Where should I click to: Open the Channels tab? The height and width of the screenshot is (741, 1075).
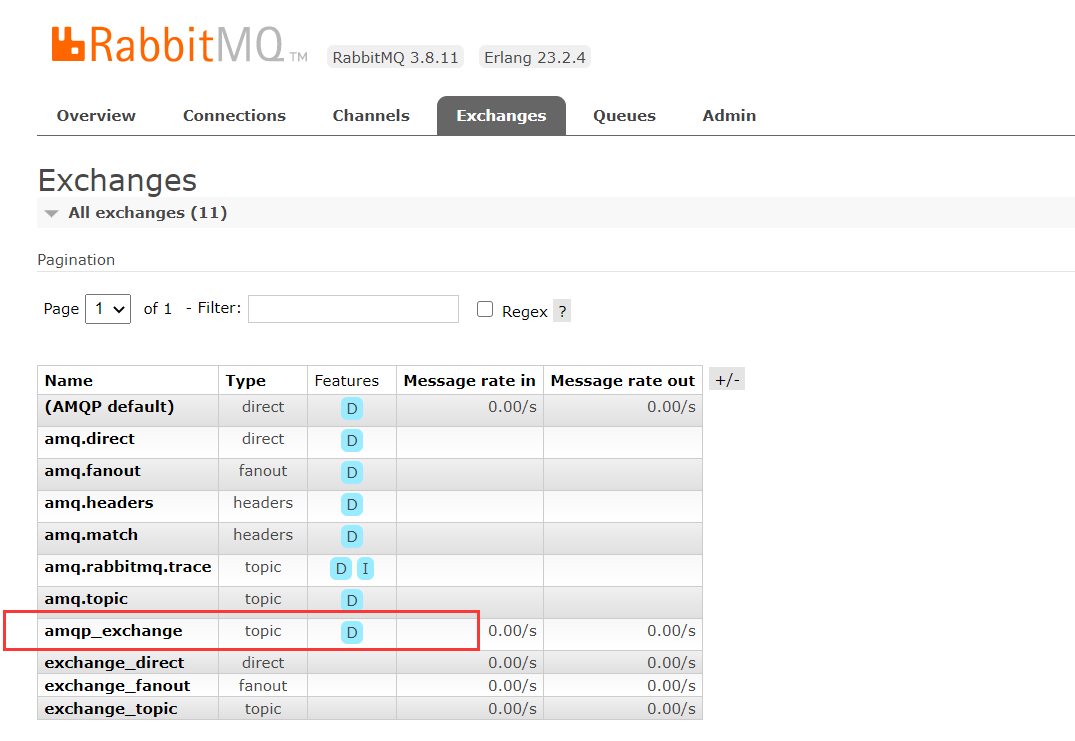(x=371, y=116)
